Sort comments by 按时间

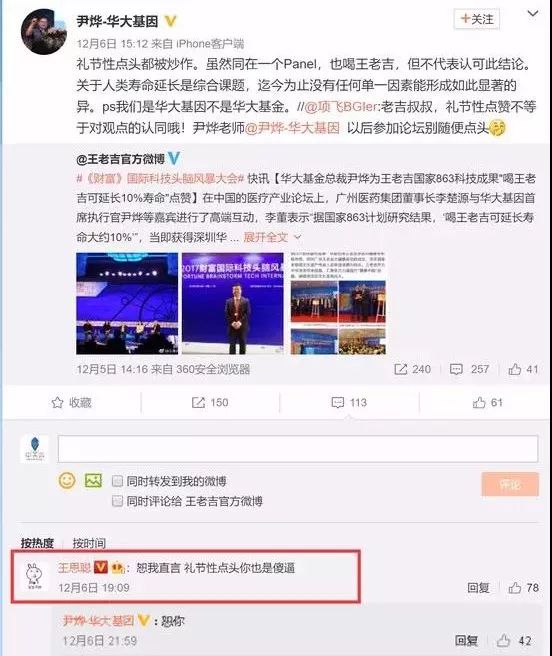click(89, 543)
